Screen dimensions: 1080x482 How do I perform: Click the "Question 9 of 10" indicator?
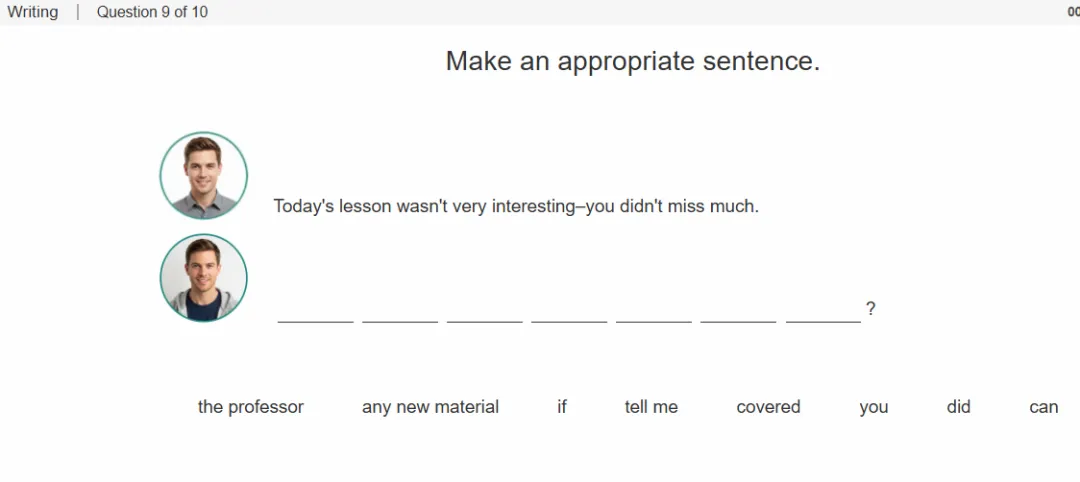152,12
